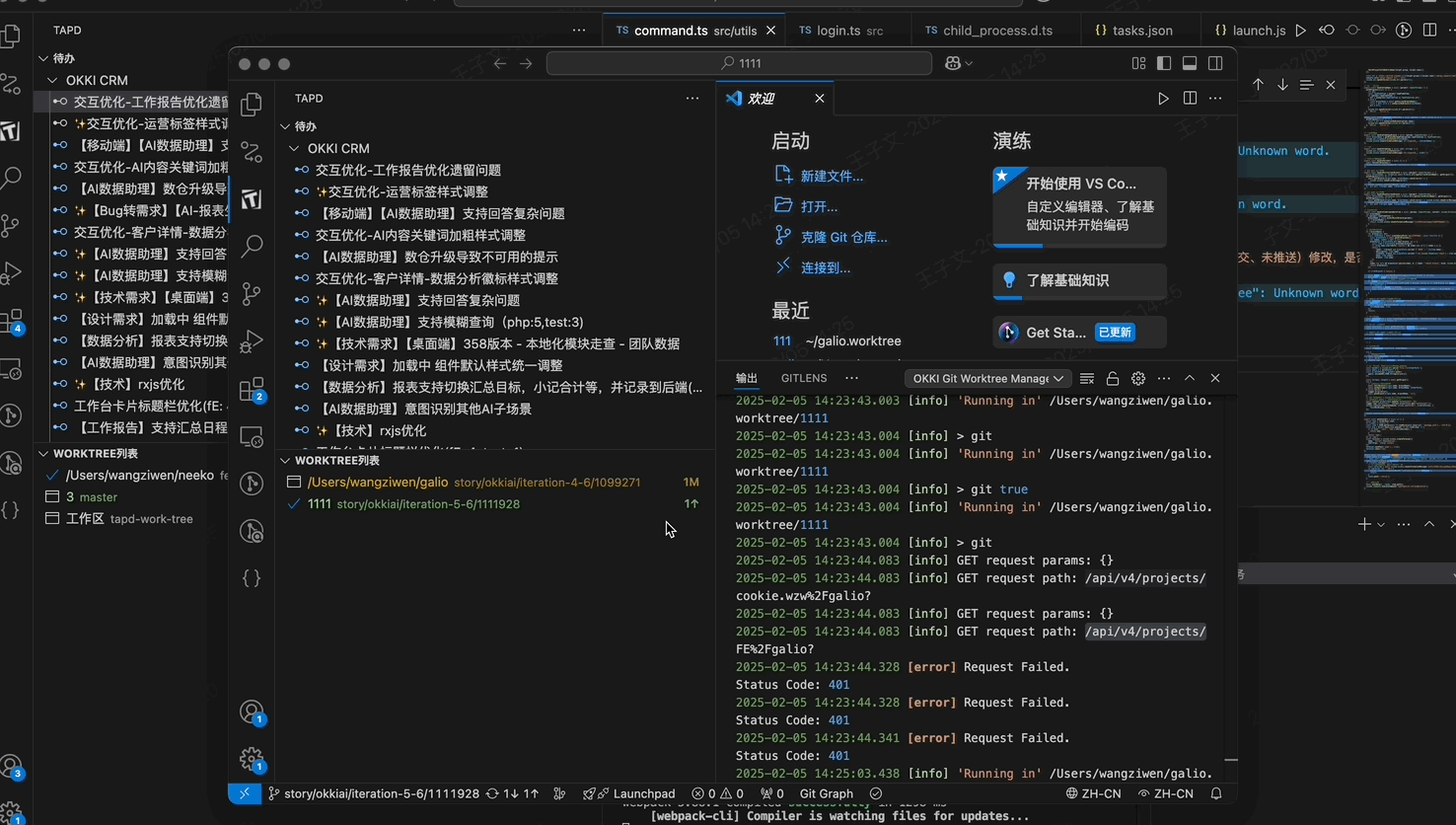Click the 1111 command center search box
The height and width of the screenshot is (825, 1456).
click(739, 63)
